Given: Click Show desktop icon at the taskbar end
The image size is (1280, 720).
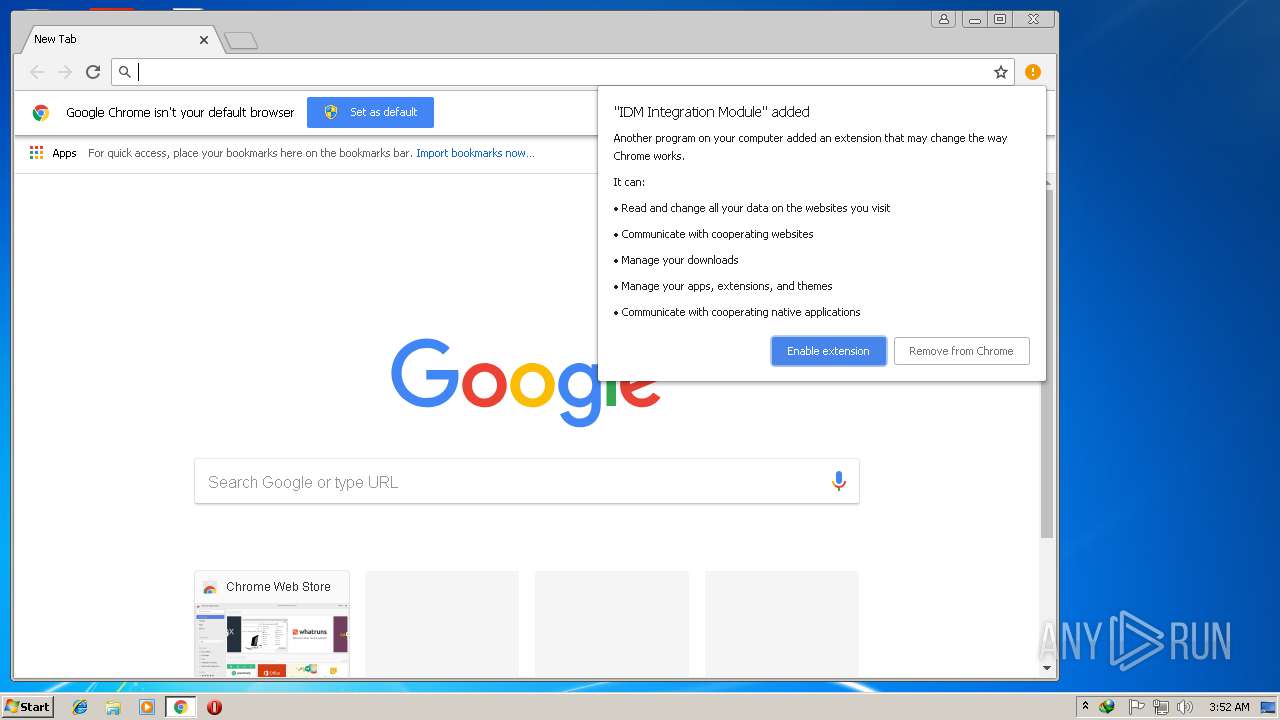Looking at the screenshot, I should coord(1269,707).
